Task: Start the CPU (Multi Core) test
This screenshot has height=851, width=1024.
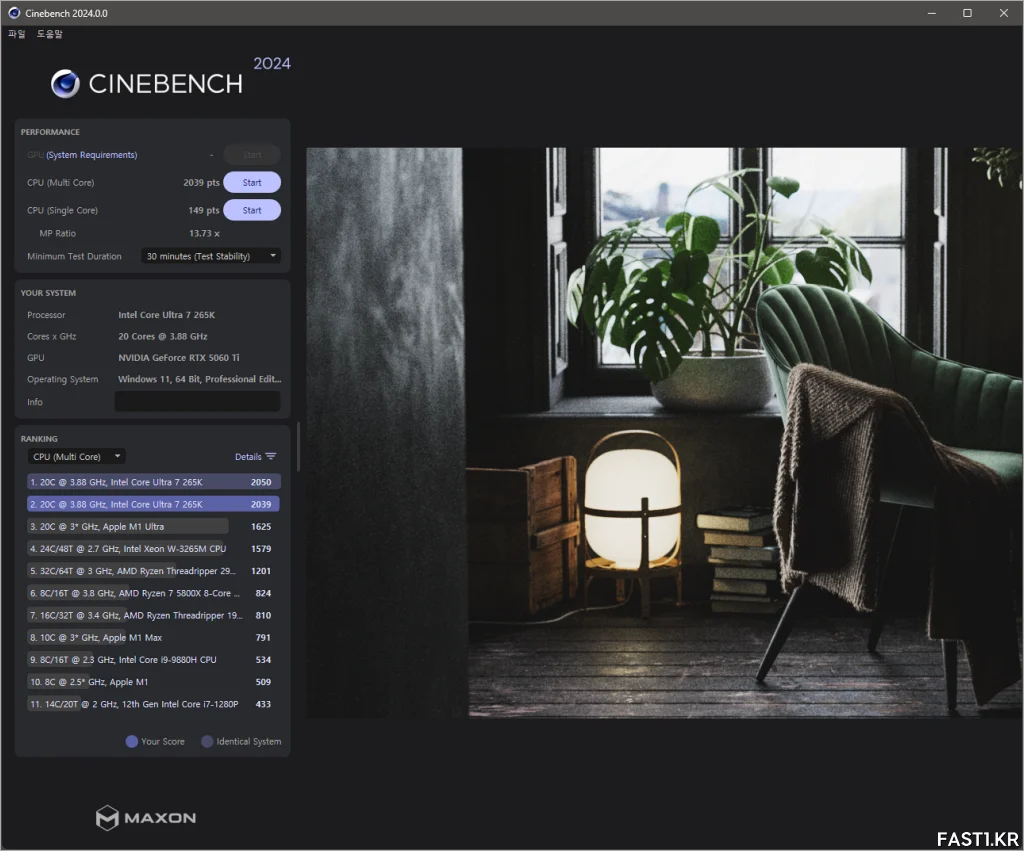Action: coord(252,183)
